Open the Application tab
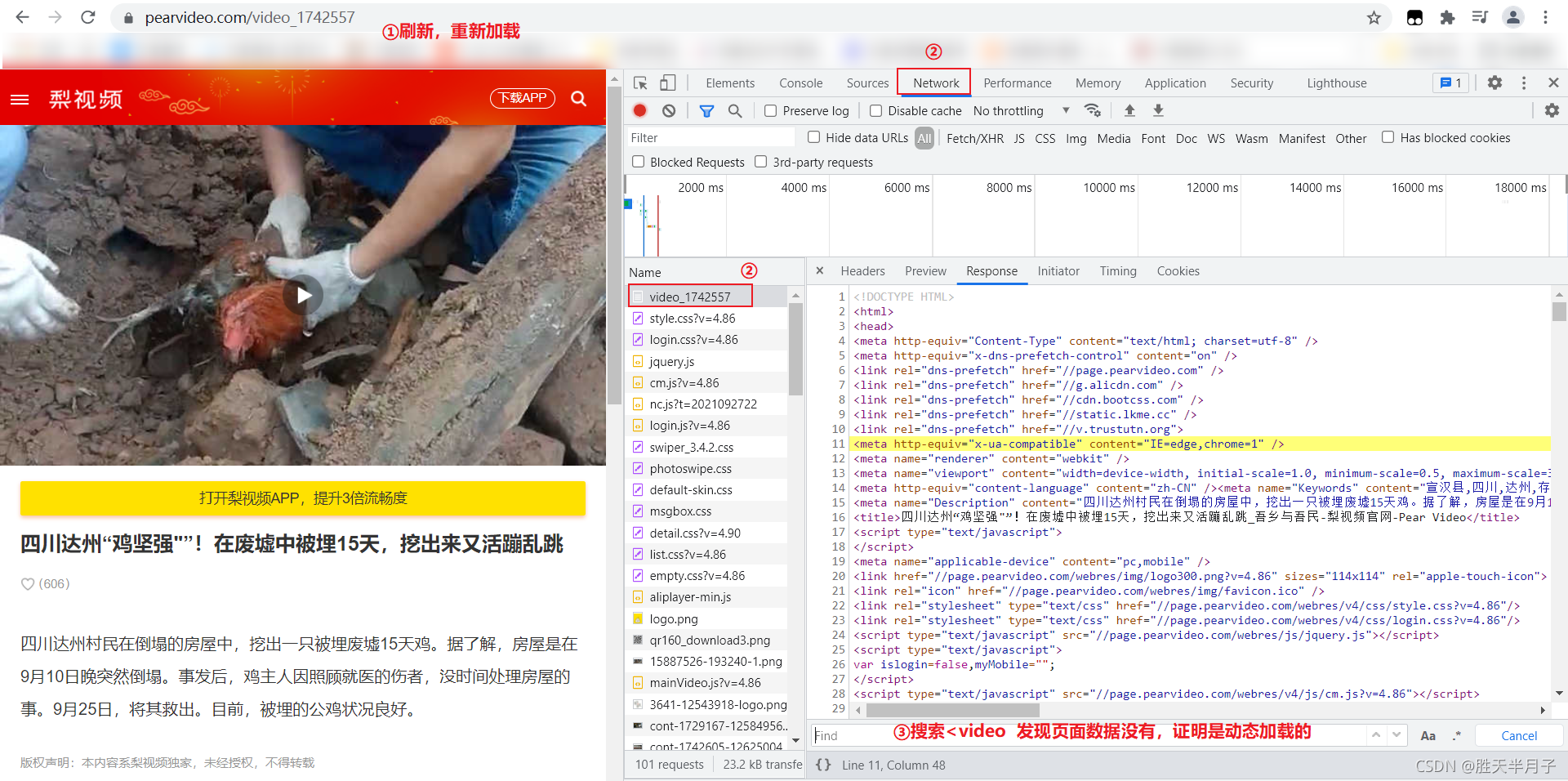 click(1175, 83)
